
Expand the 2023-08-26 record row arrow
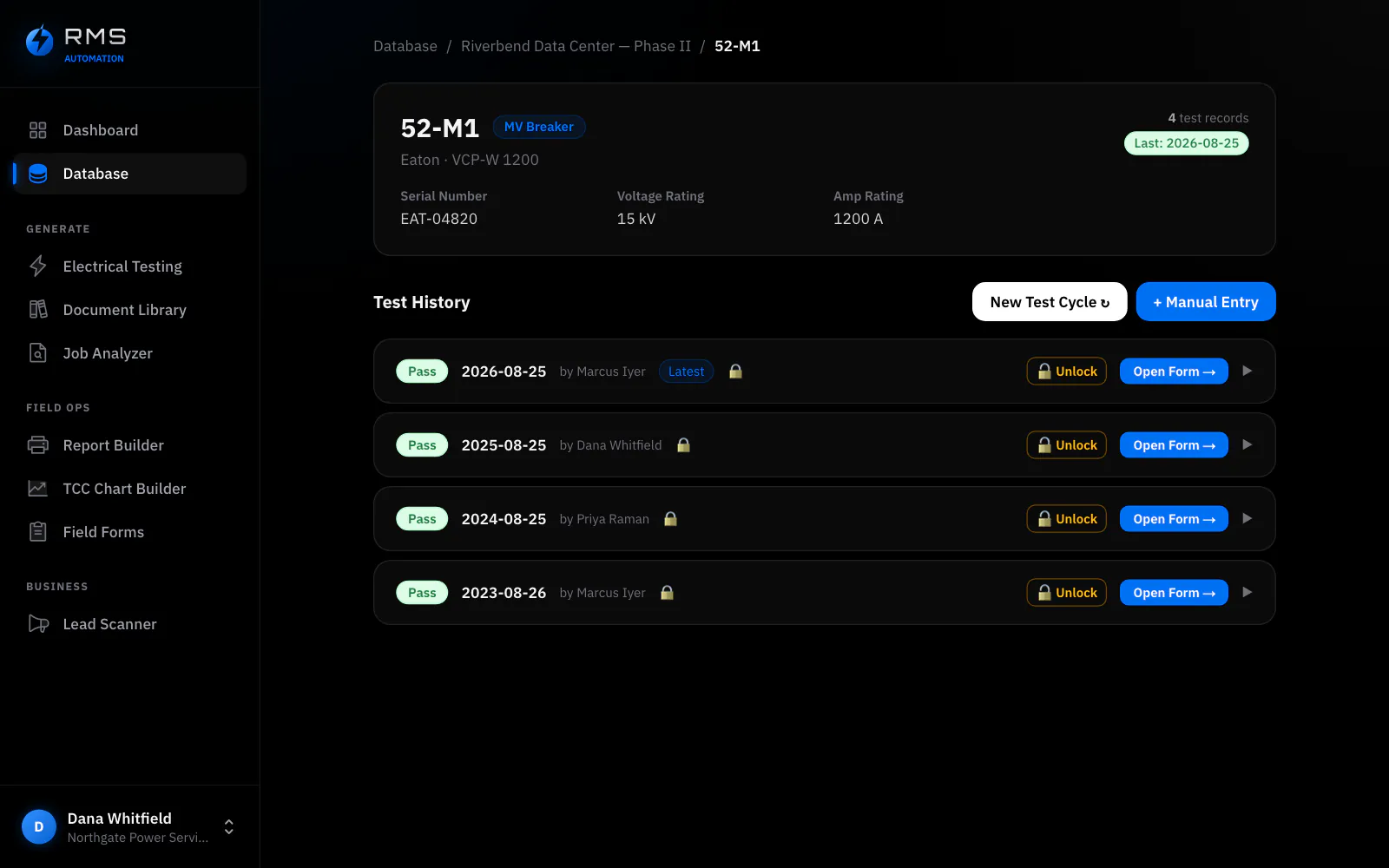click(1247, 593)
